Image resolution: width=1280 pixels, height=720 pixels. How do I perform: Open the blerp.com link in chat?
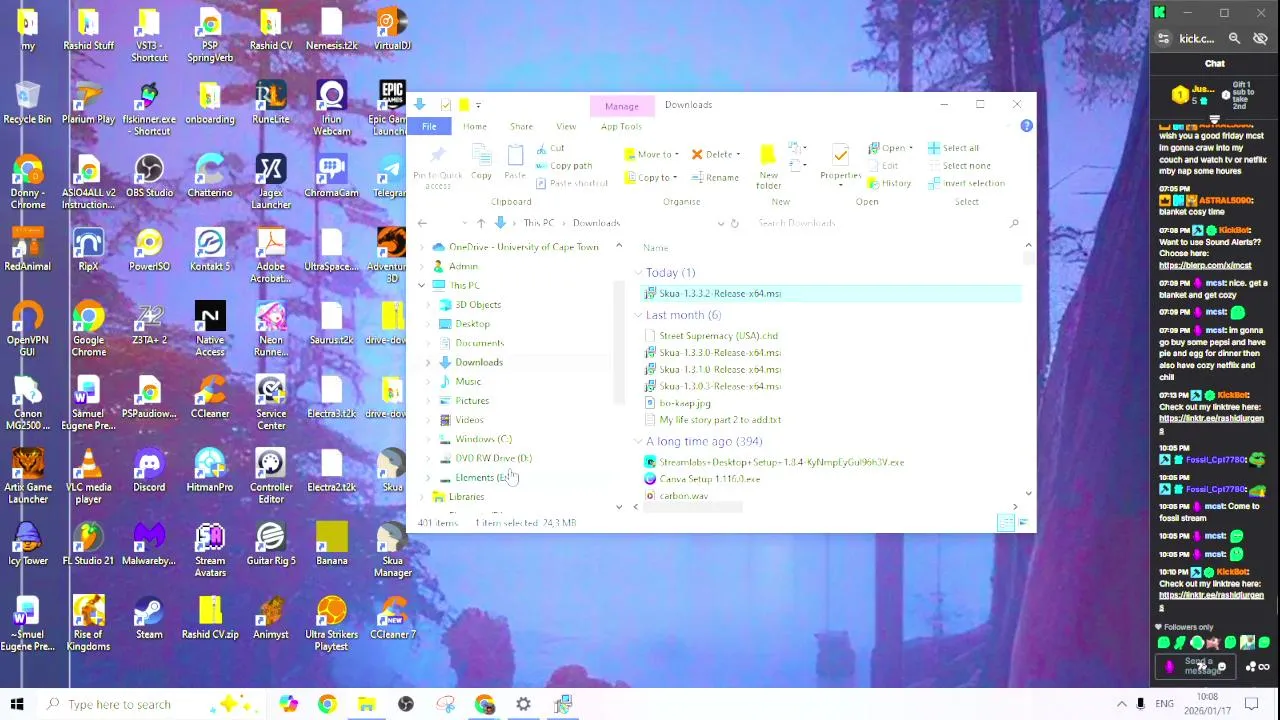pyautogui.click(x=1205, y=266)
